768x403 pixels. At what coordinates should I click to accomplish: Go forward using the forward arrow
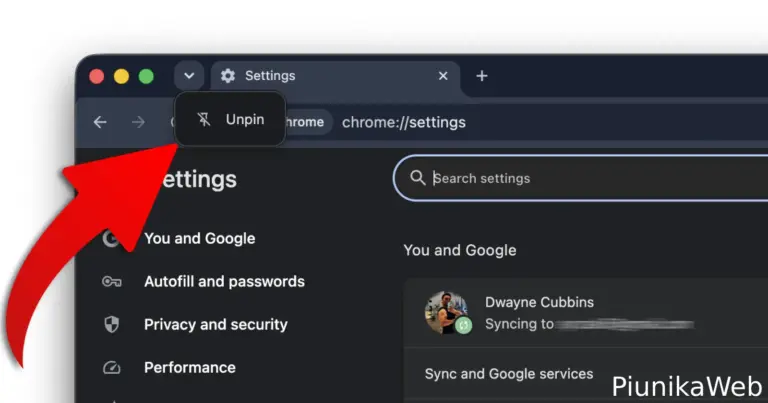pos(138,122)
